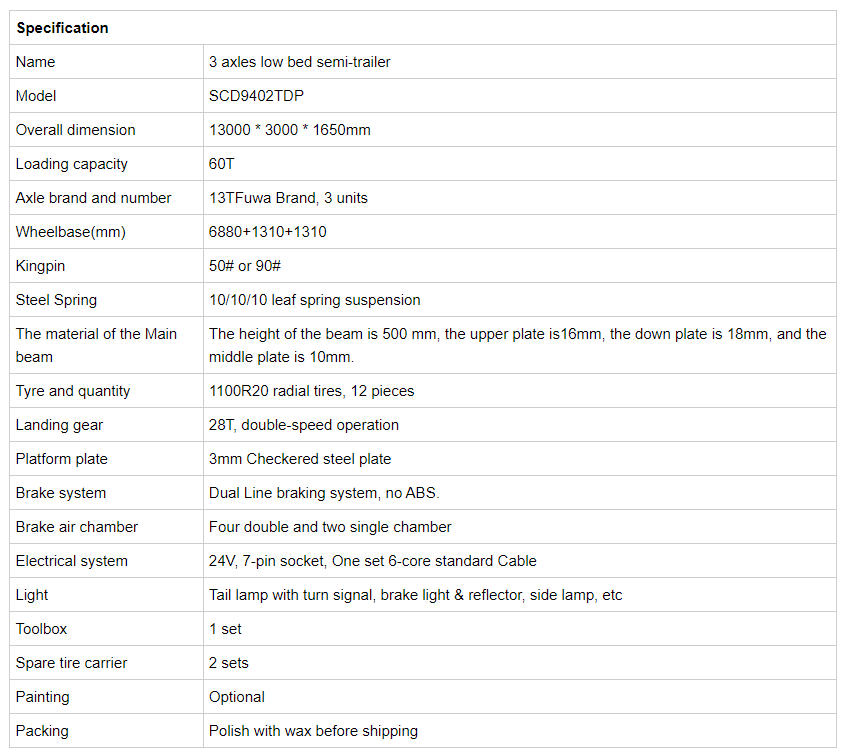Click the 60T loading capacity value

222,164
